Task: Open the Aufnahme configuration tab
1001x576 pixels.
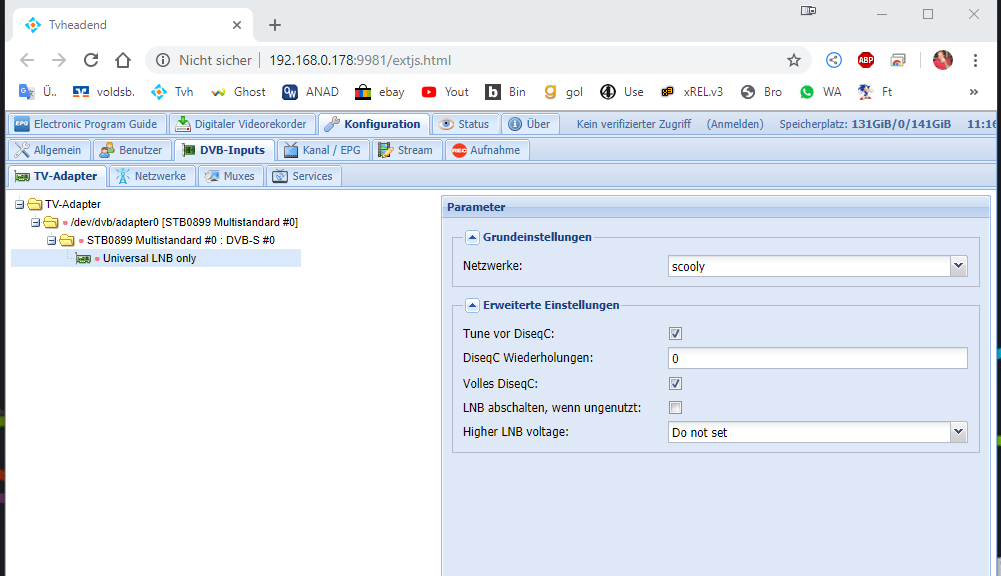Action: point(487,150)
